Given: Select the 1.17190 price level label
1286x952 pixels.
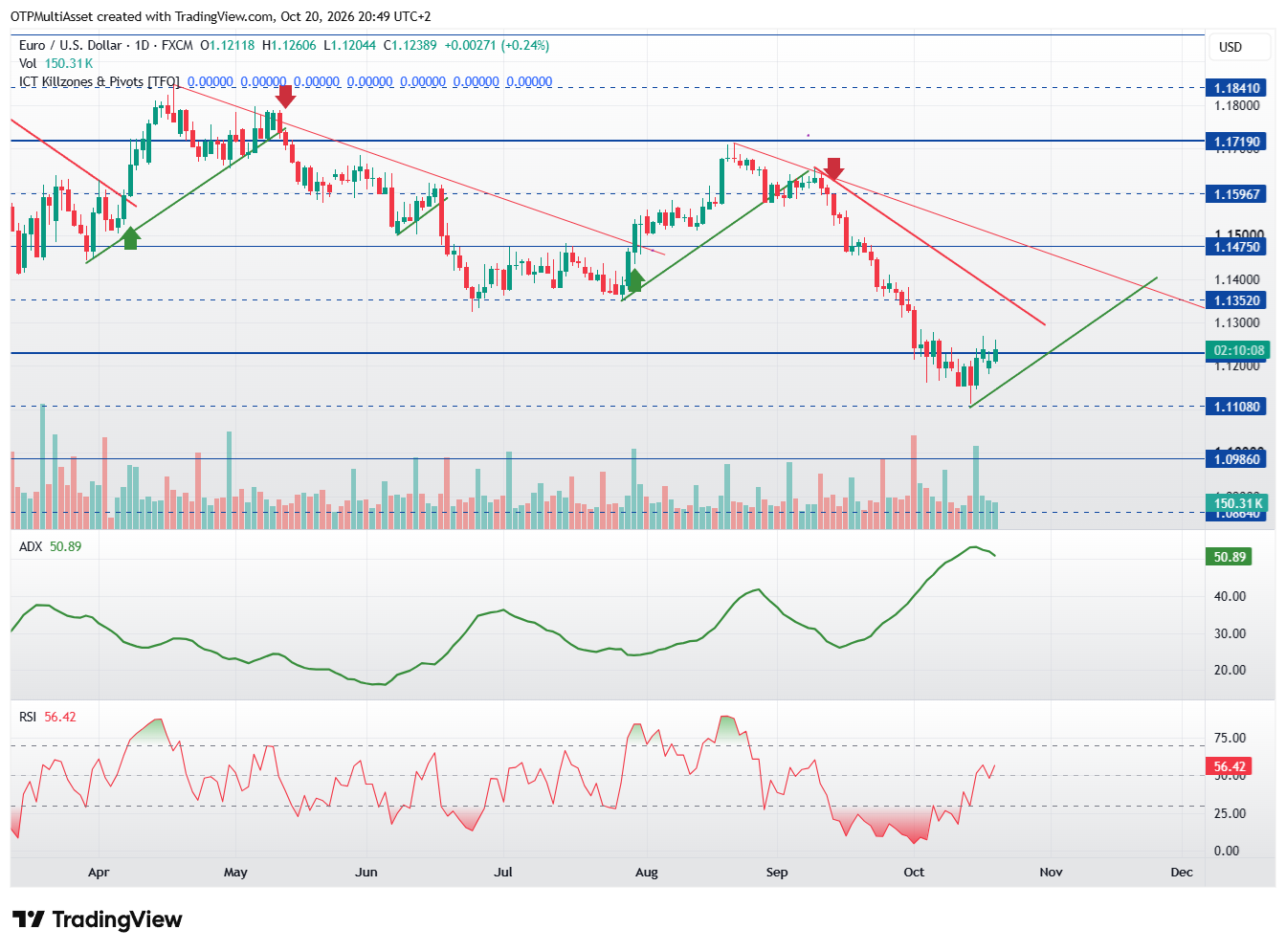Looking at the screenshot, I should [1237, 142].
